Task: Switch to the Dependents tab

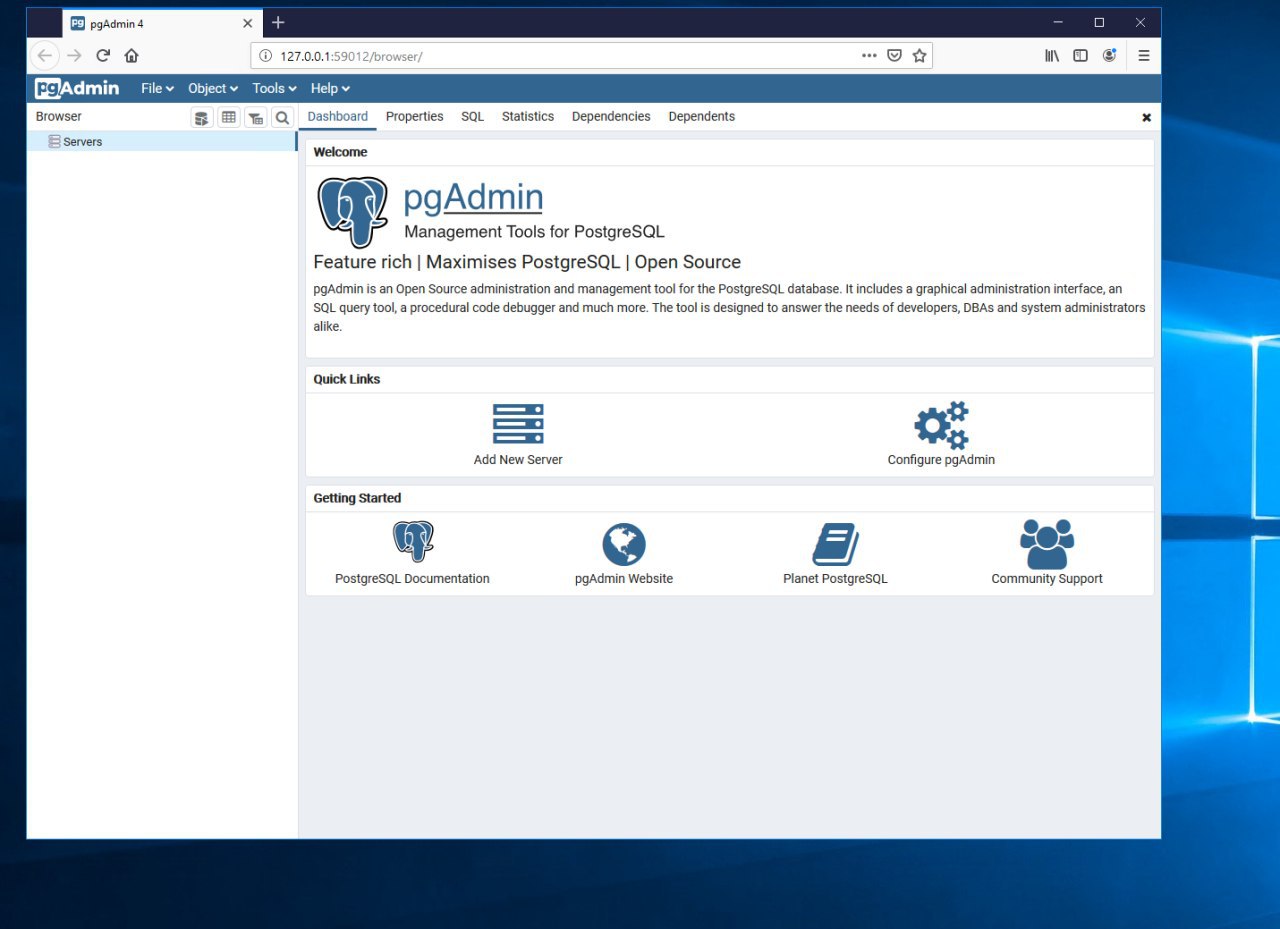Action: [702, 117]
